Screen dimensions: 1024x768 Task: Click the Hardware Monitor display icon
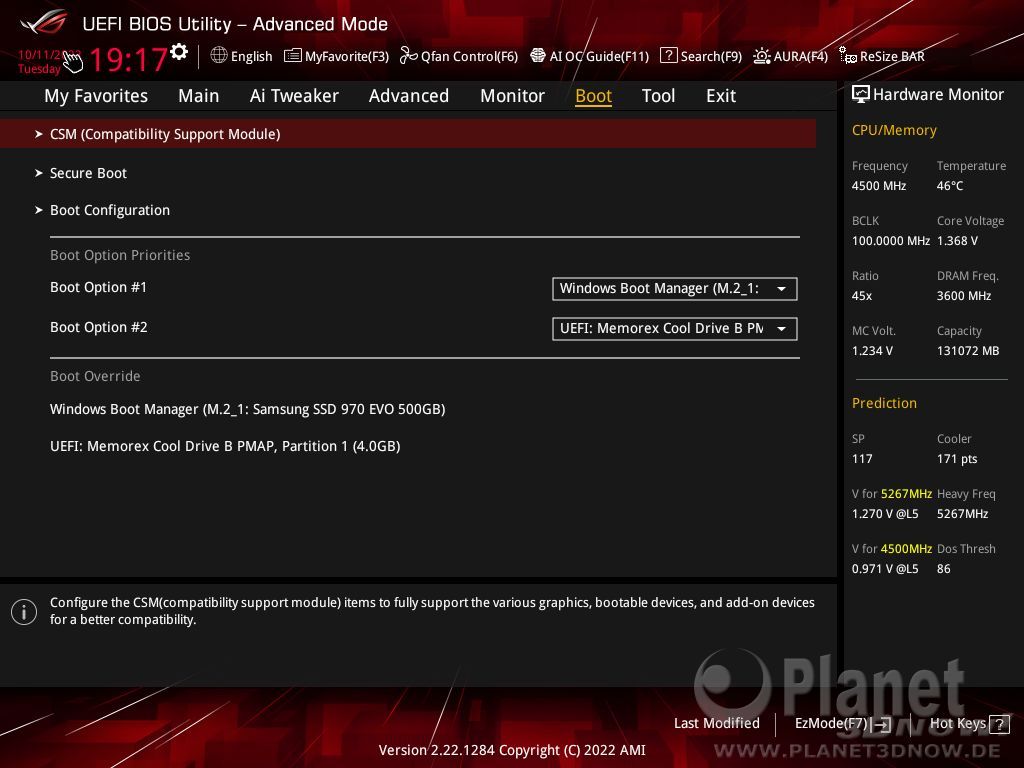pyautogui.click(x=861, y=95)
